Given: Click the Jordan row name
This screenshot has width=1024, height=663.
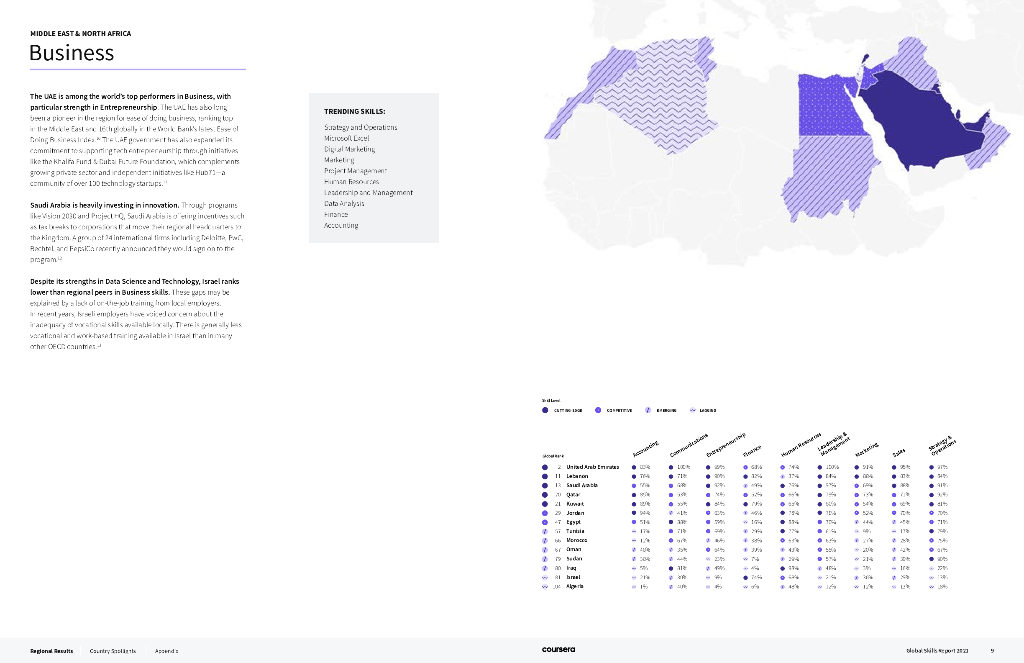Looking at the screenshot, I should click(x=575, y=513).
